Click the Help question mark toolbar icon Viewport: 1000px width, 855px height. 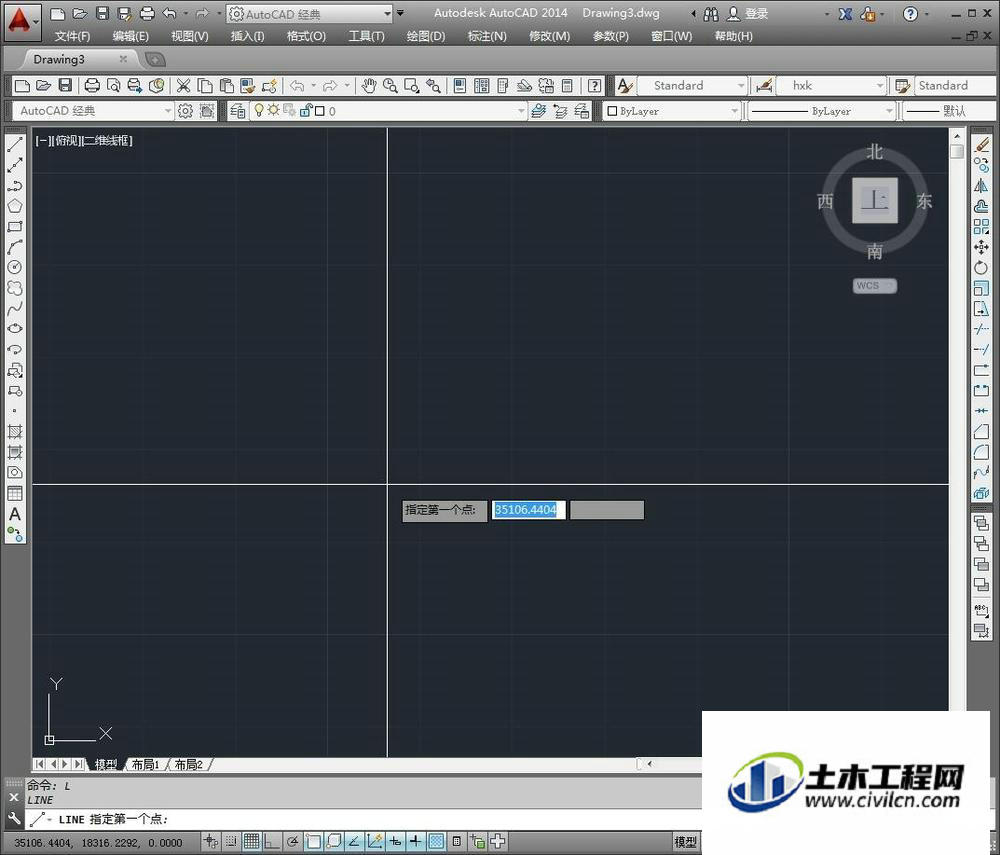(594, 85)
